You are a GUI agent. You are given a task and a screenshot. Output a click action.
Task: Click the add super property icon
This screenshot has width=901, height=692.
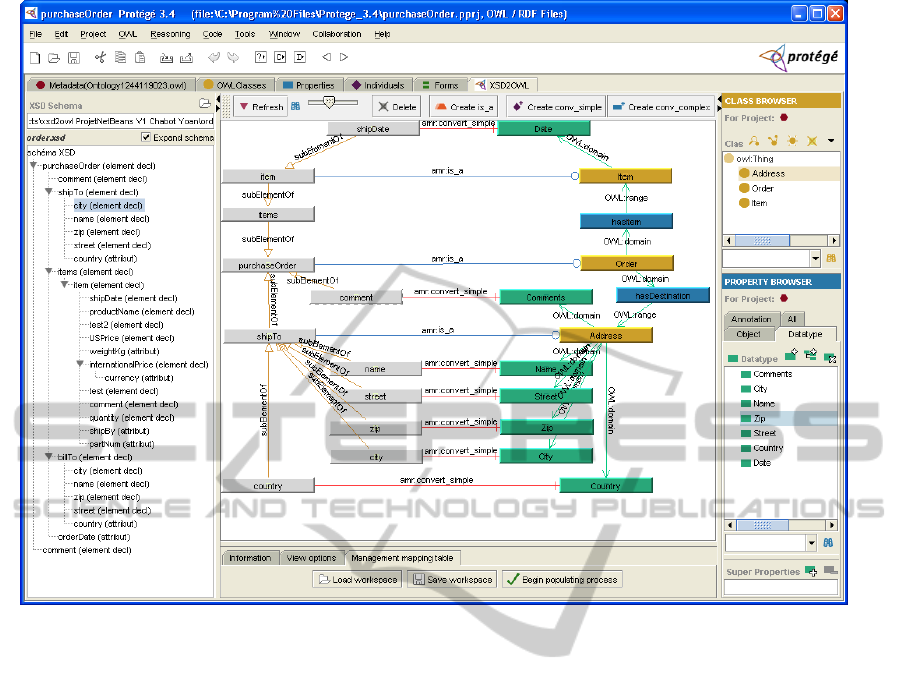(811, 571)
